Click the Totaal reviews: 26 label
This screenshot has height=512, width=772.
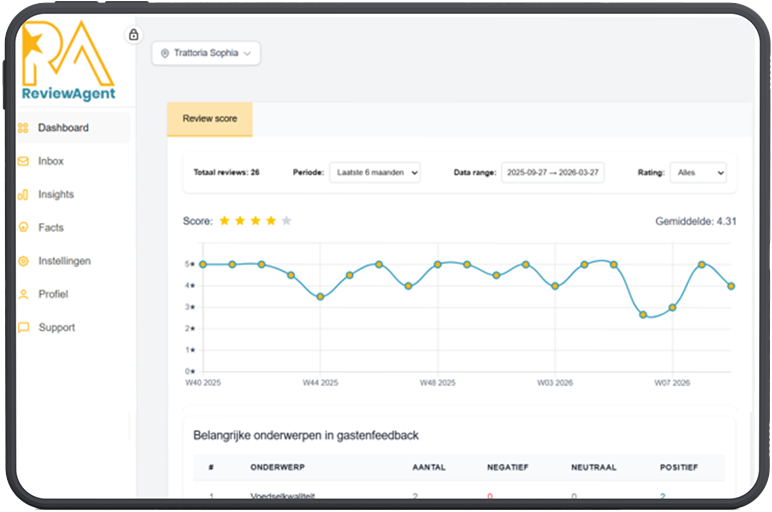tap(226, 172)
